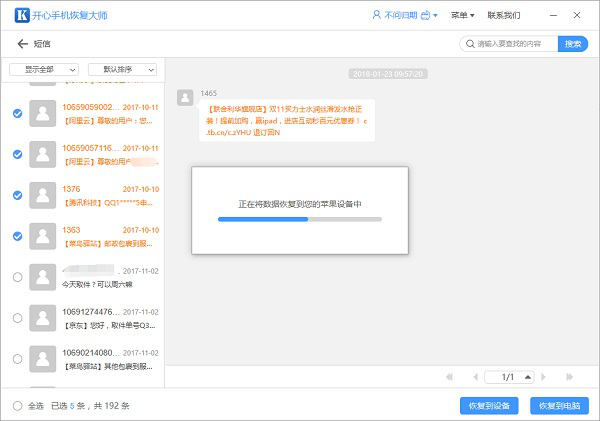Open the 默认排序 sort dropdown

click(x=123, y=69)
